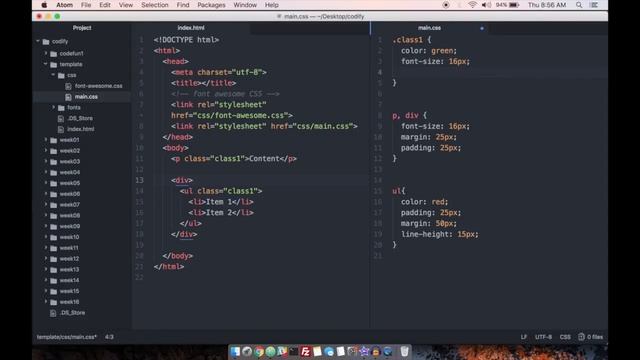Switch to the main.css tab

[x=429, y=28]
